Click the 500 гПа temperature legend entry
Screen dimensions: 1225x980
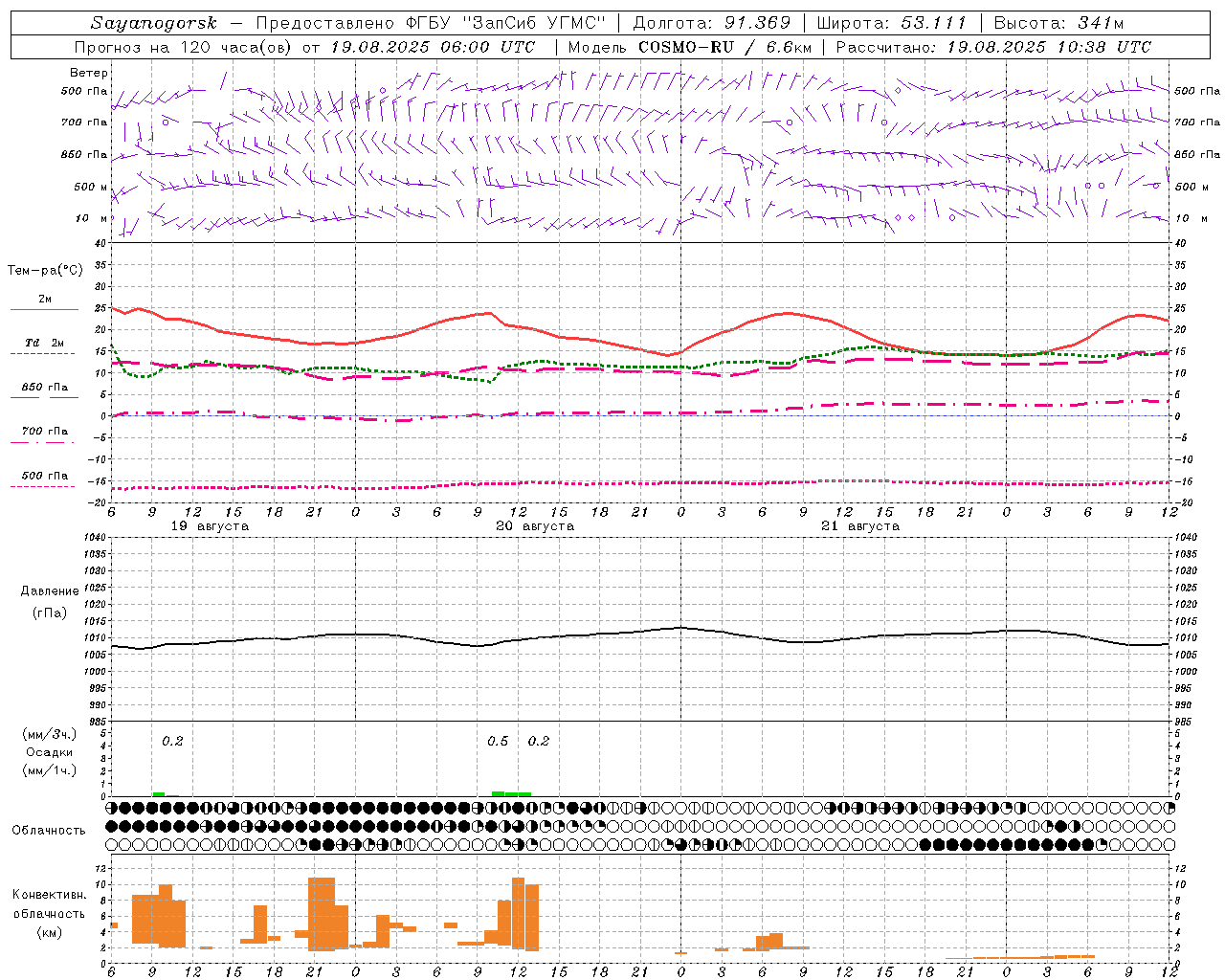45,476
